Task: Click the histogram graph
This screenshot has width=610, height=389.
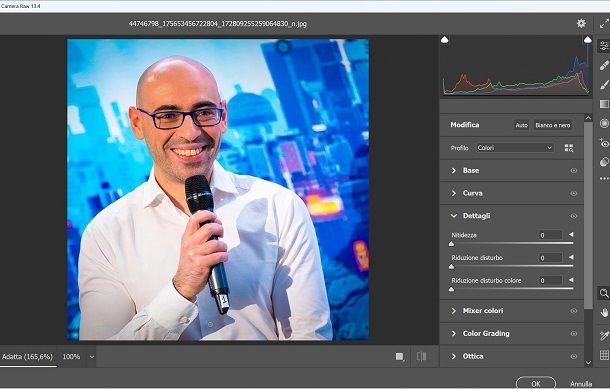Action: [x=516, y=68]
